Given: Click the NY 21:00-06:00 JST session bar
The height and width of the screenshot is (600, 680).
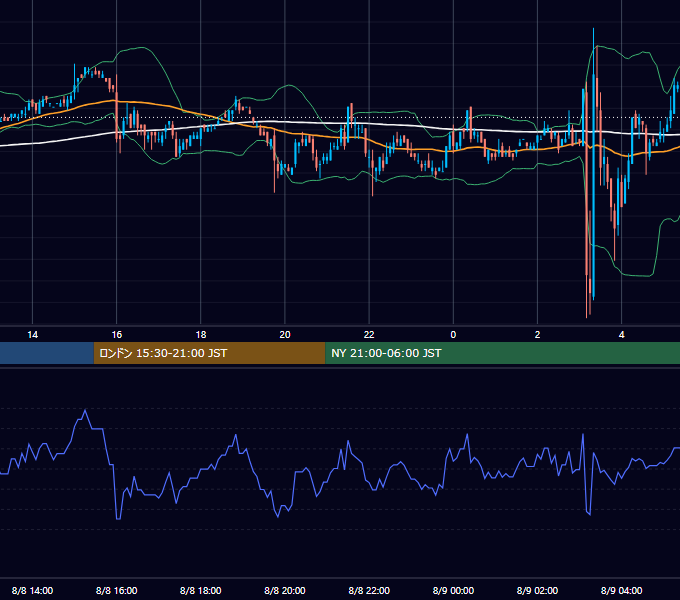Looking at the screenshot, I should click(503, 353).
